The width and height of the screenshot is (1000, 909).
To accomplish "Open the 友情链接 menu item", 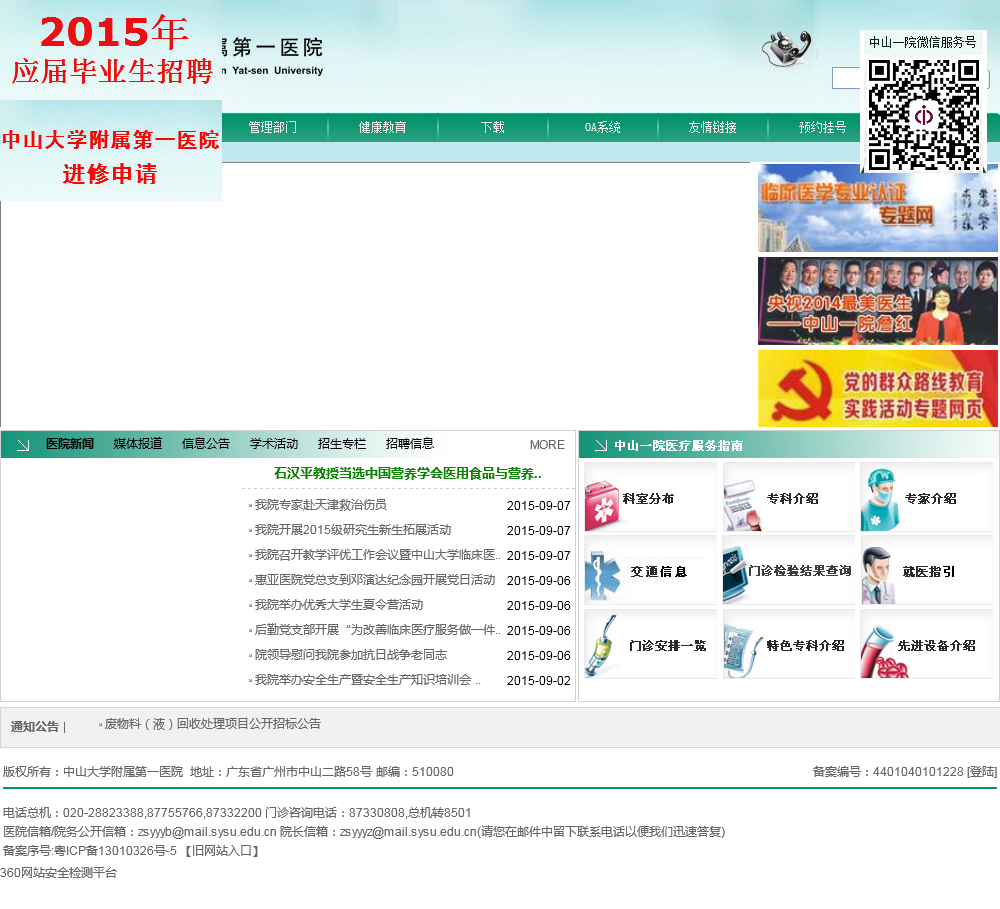I will point(712,128).
